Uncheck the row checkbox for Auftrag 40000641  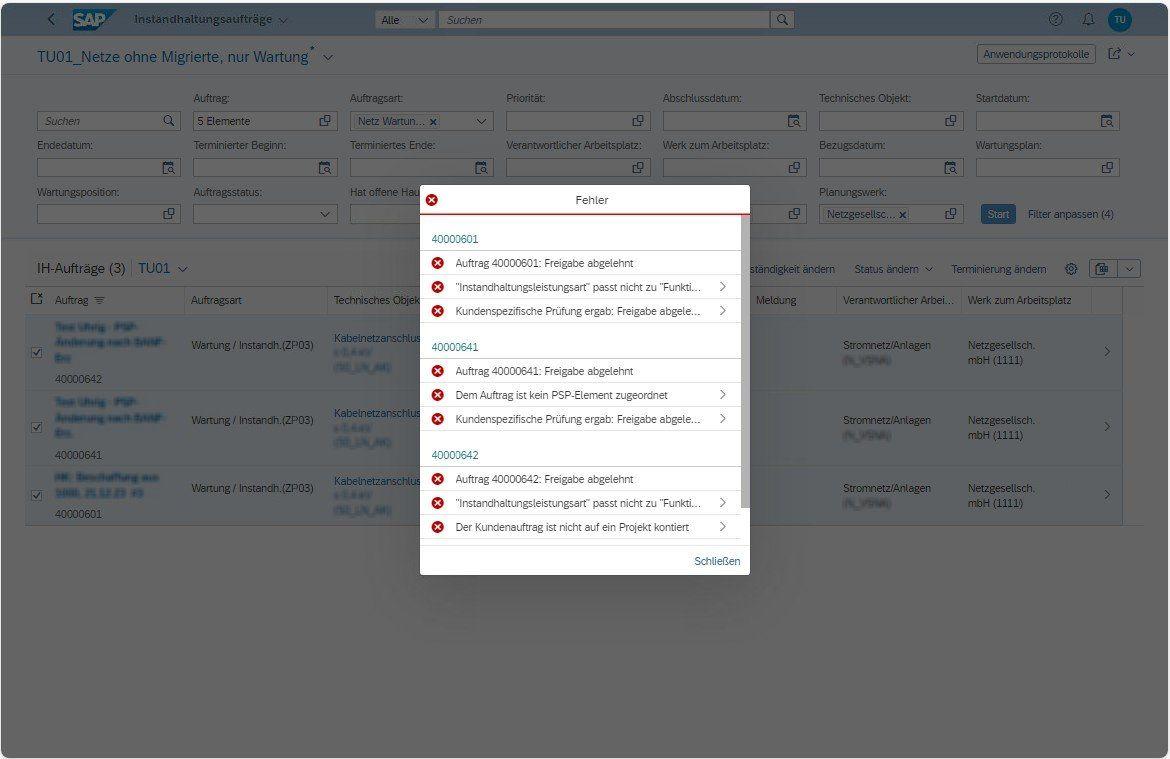point(37,426)
